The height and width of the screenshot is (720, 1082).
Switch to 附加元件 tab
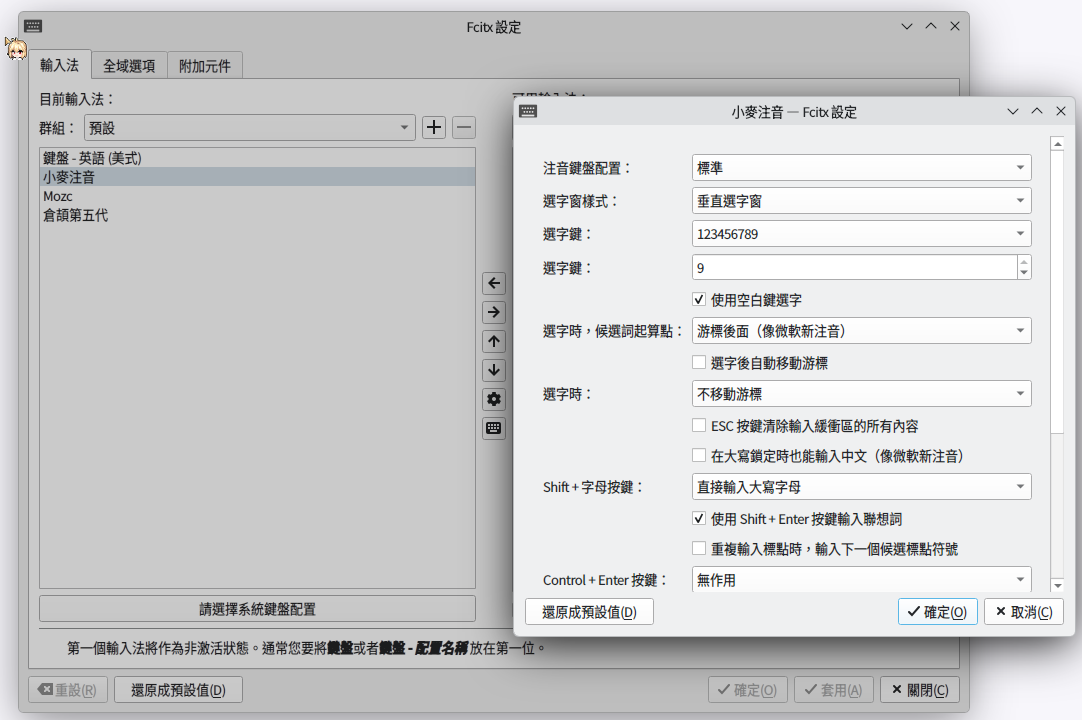[205, 66]
